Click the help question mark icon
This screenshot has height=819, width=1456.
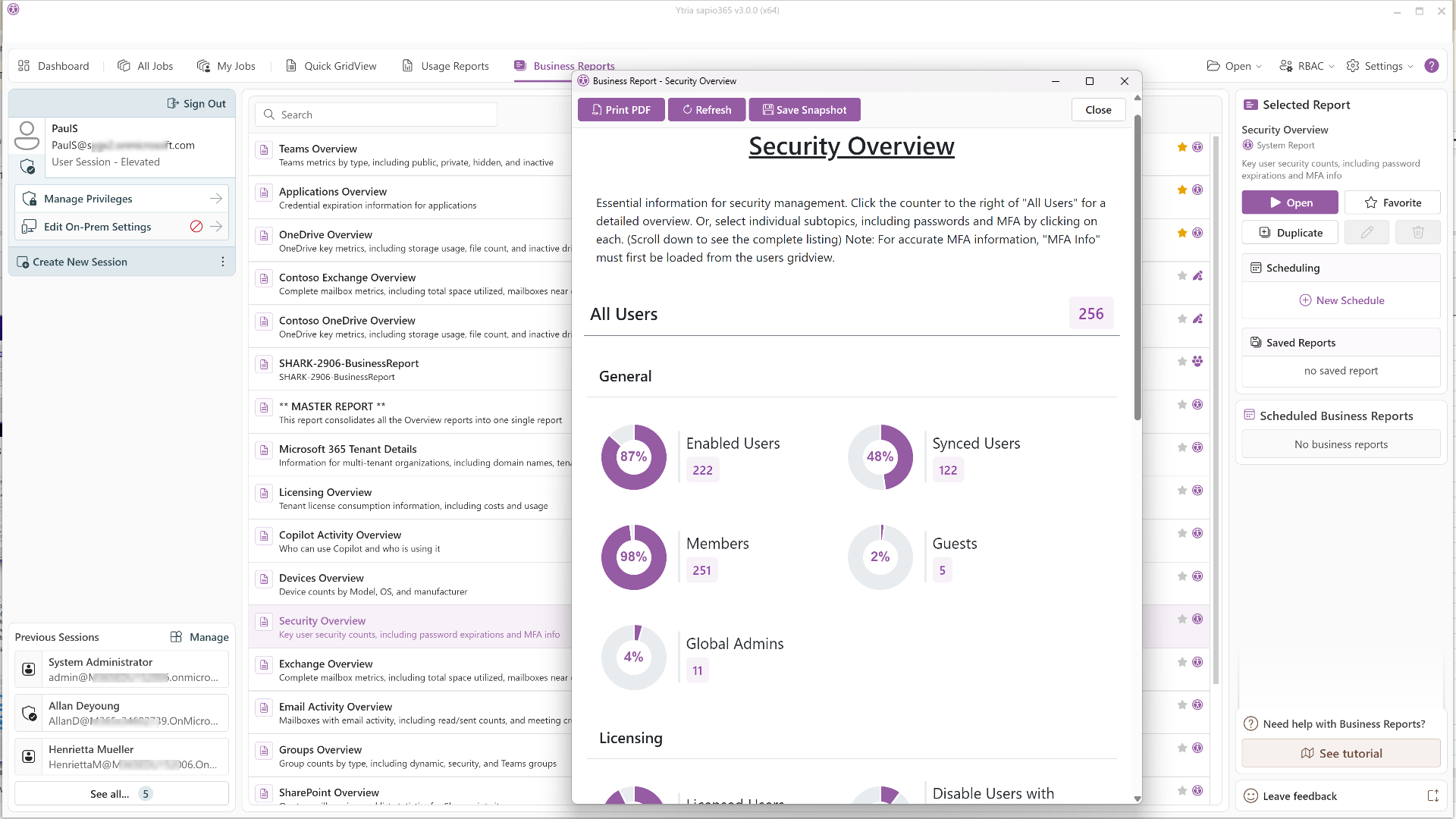coord(1431,66)
